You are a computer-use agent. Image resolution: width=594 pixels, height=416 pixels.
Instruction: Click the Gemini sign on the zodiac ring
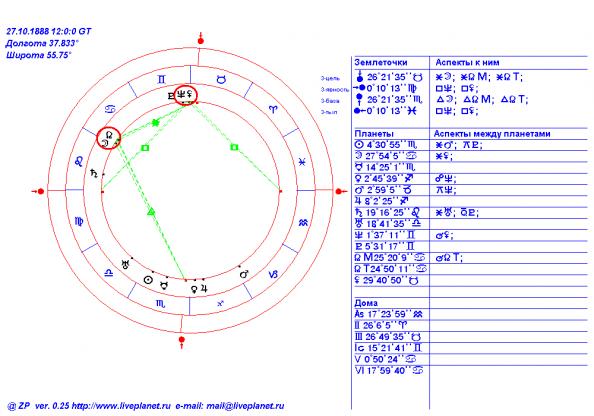coord(161,80)
